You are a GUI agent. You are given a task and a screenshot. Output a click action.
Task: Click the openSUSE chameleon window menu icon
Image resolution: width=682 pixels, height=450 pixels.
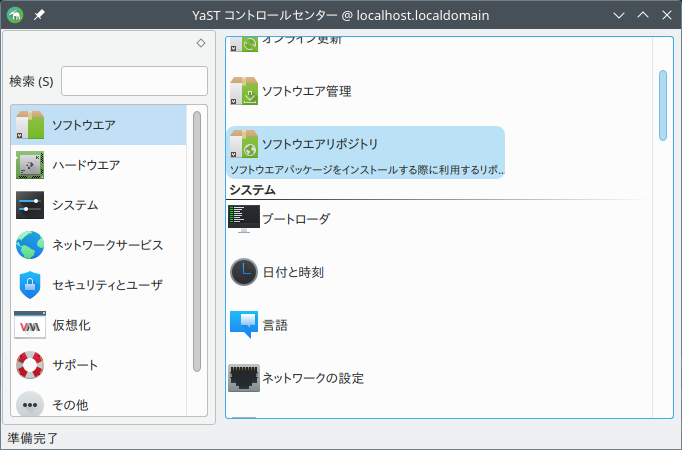[15, 15]
